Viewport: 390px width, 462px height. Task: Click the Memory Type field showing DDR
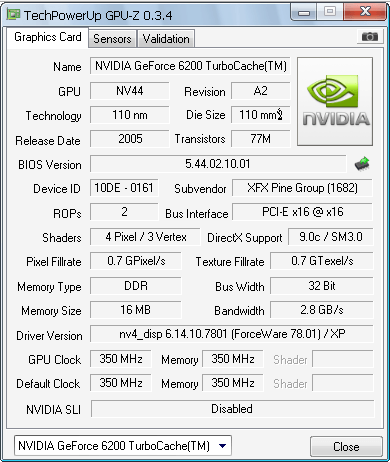pyautogui.click(x=136, y=286)
